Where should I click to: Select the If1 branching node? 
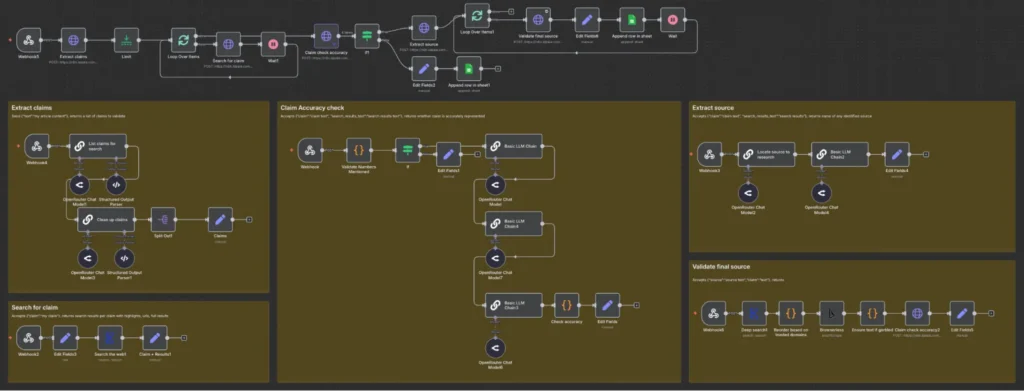click(x=366, y=37)
